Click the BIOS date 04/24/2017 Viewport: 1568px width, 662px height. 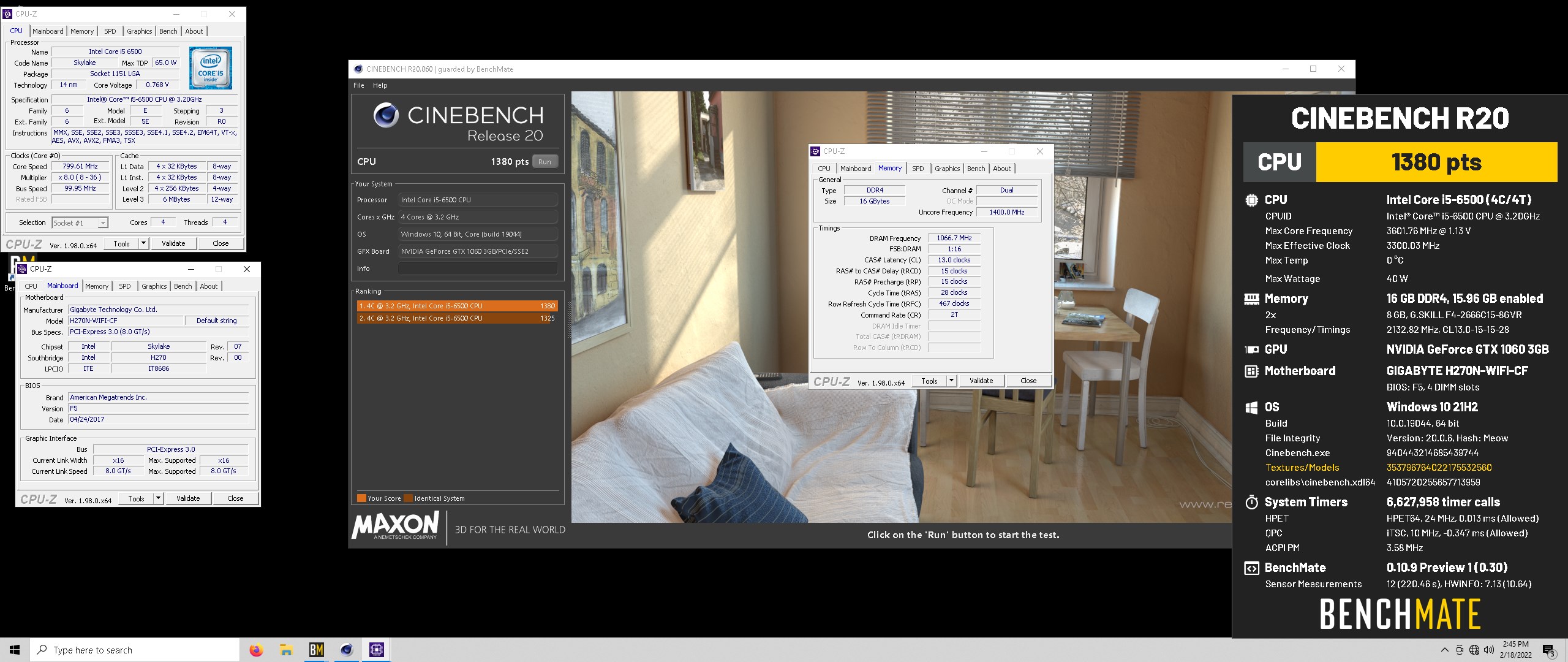point(158,419)
